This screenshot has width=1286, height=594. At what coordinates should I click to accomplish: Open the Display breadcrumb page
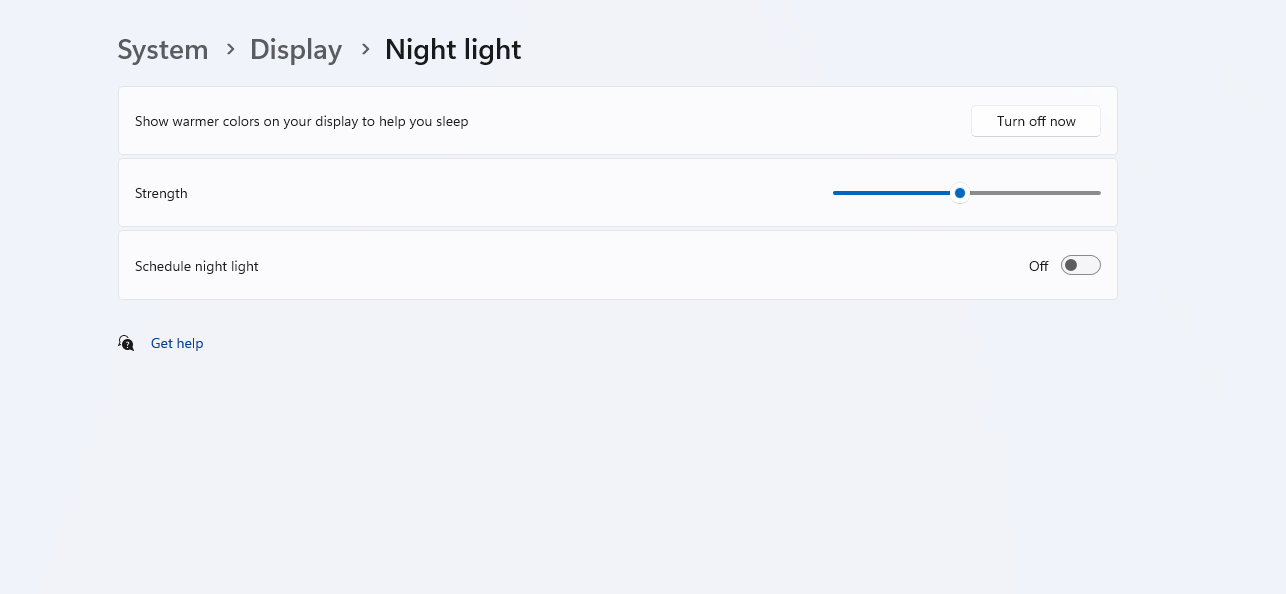pyautogui.click(x=296, y=49)
